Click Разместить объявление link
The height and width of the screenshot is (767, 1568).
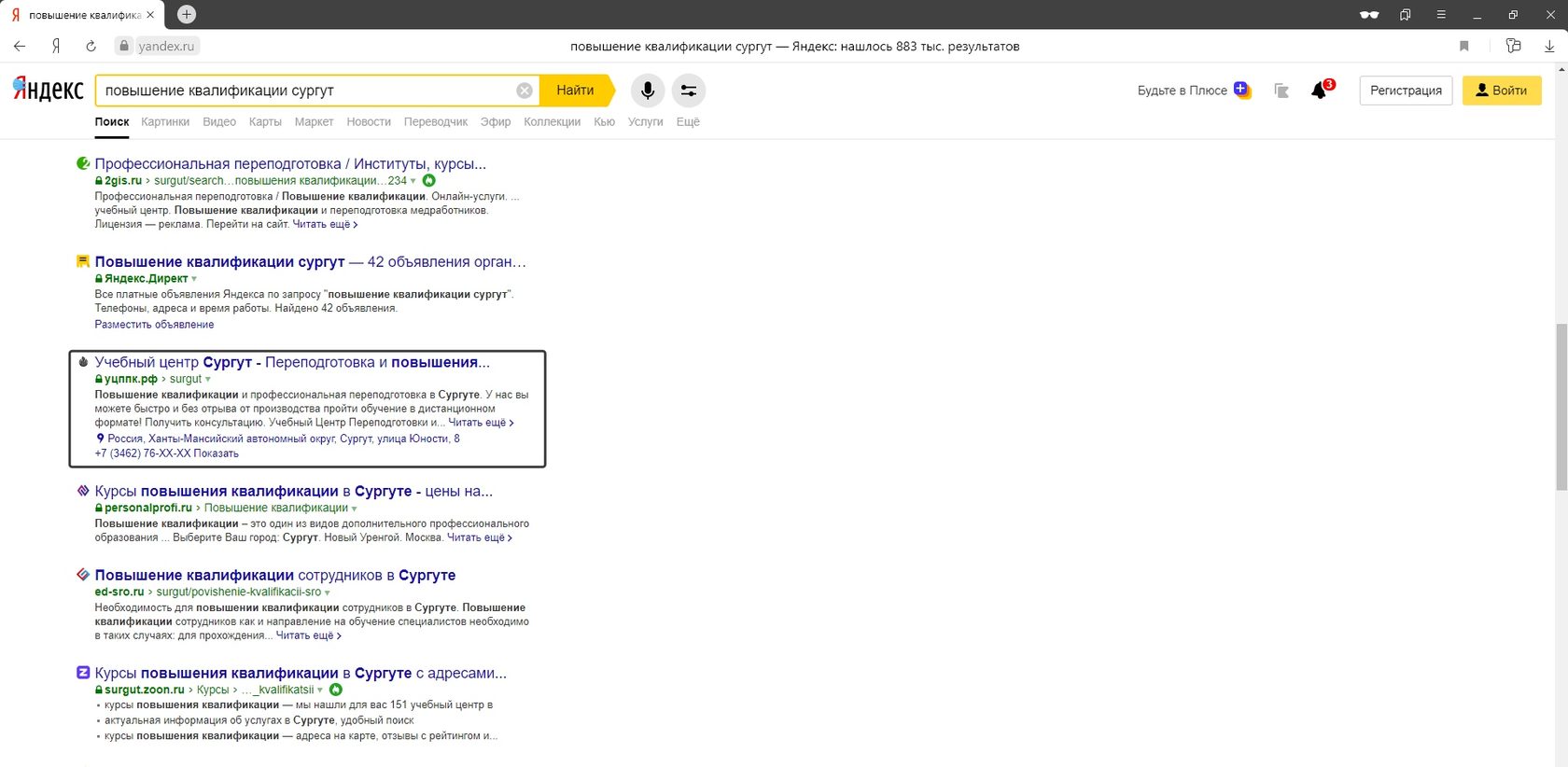(154, 325)
